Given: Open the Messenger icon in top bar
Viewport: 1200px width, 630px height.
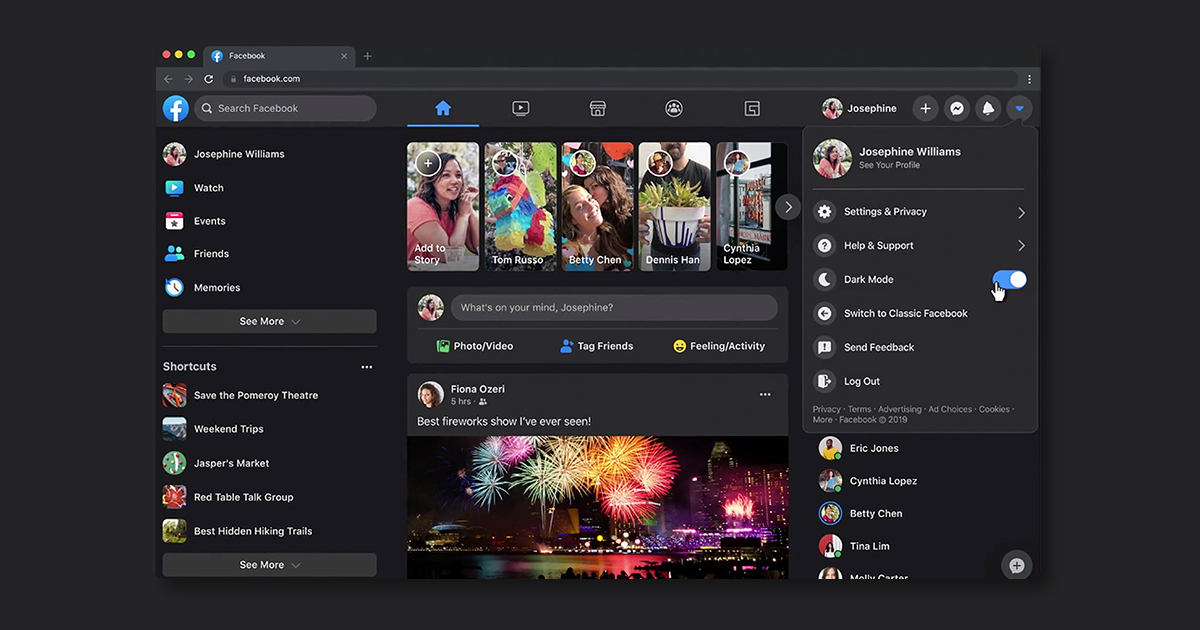Looking at the screenshot, I should 957,109.
